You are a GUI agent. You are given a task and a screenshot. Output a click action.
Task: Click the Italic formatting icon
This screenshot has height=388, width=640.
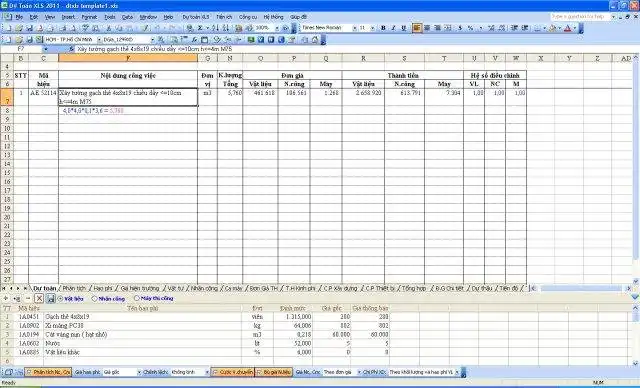(393, 28)
